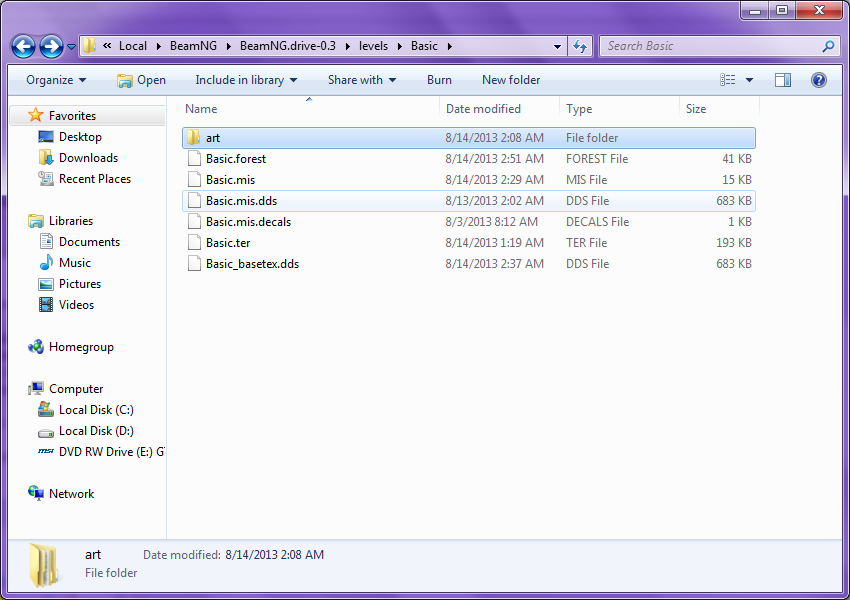This screenshot has height=600, width=850.
Task: Go to BeamNG.drive-0.3 breadcrumb segment
Action: tap(288, 46)
